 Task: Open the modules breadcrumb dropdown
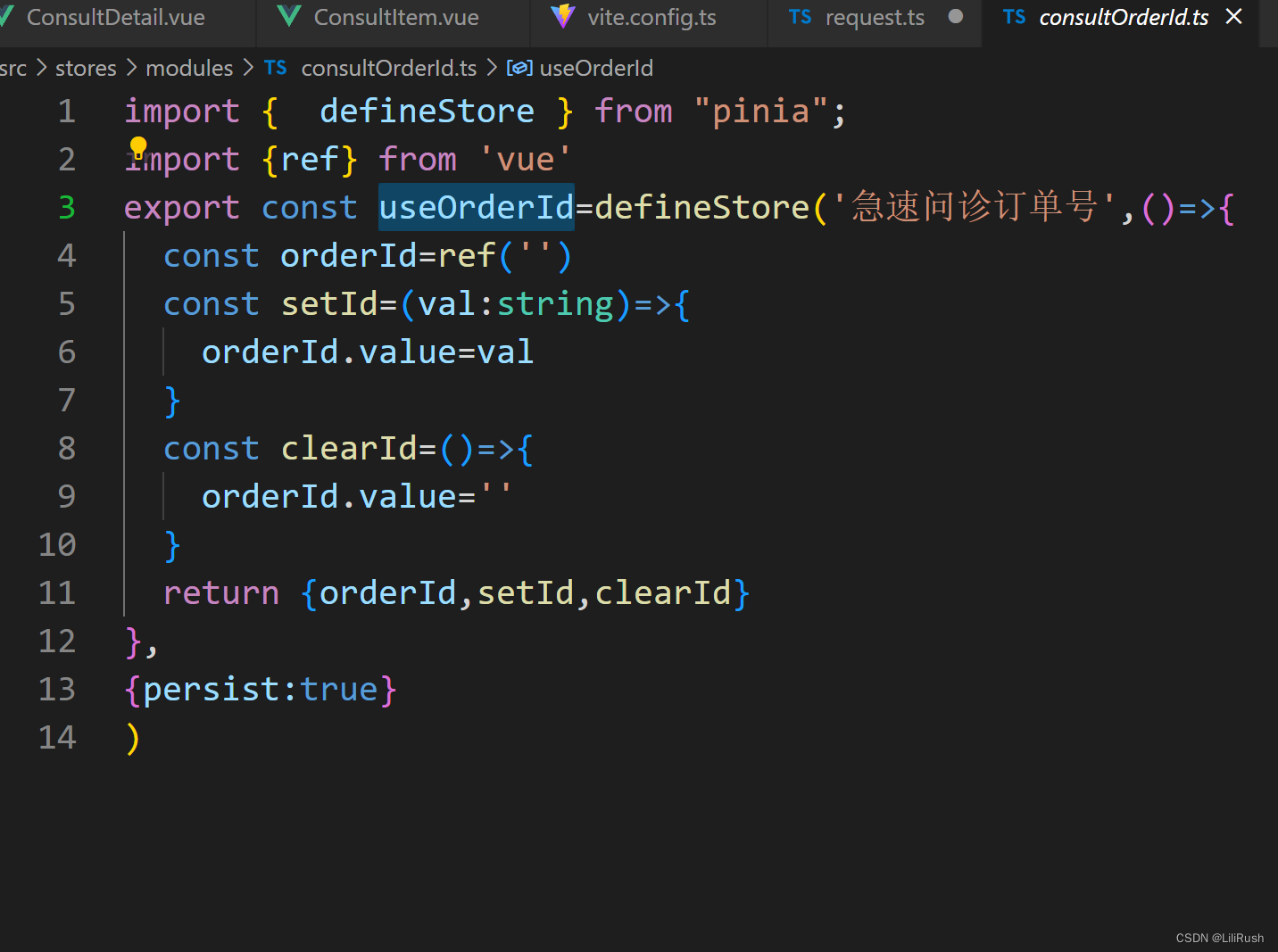tap(189, 67)
